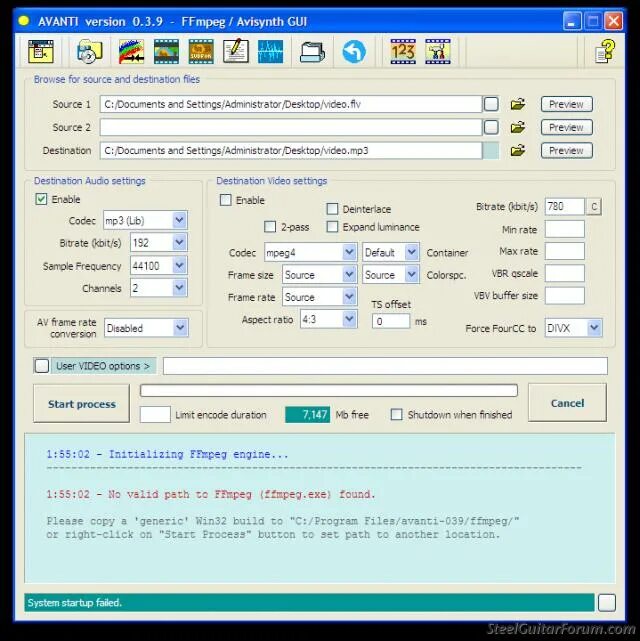The height and width of the screenshot is (641, 640).
Task: Click the teal box right of Destination path
Action: (x=491, y=150)
